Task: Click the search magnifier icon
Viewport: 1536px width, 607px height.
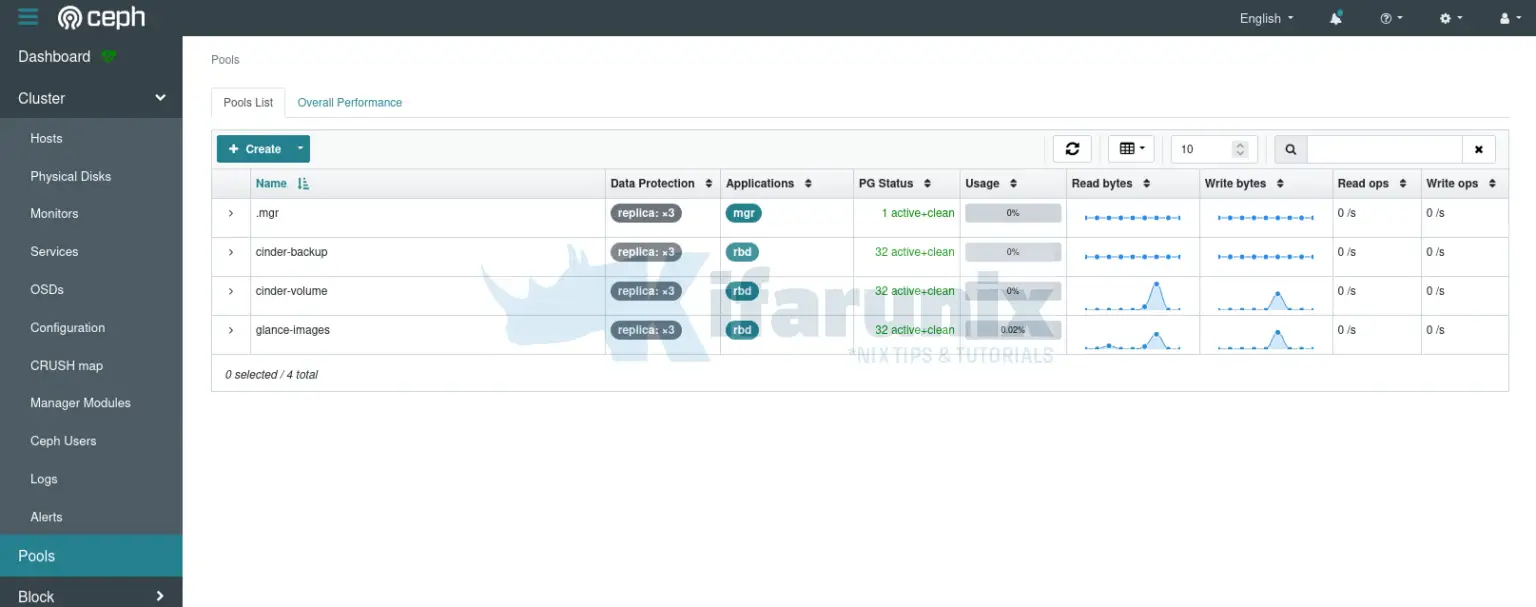Action: click(x=1289, y=148)
